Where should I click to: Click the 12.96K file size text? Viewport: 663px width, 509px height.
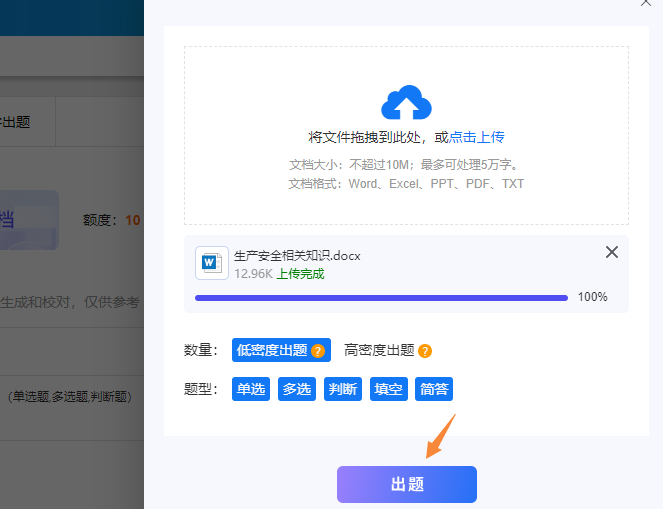point(254,274)
